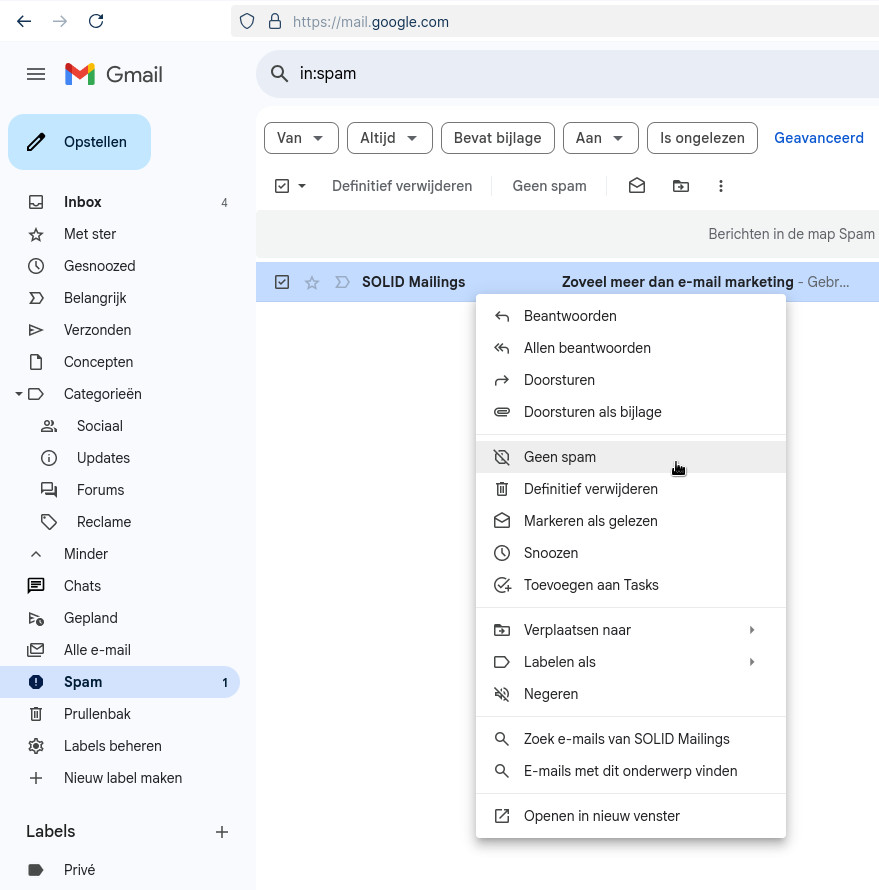Click plus icon beside Labels heading
The width and height of the screenshot is (879, 890).
(222, 832)
